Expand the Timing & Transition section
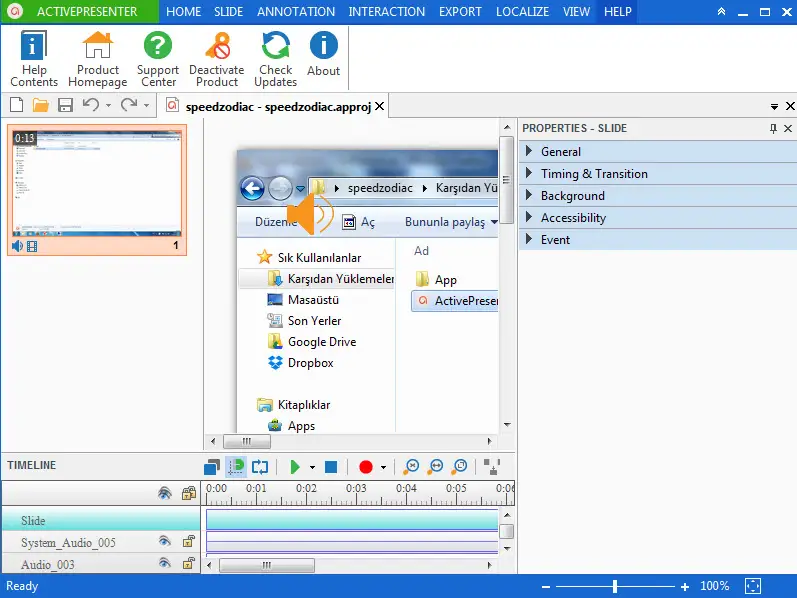Viewport: 797px width, 598px height. point(658,173)
